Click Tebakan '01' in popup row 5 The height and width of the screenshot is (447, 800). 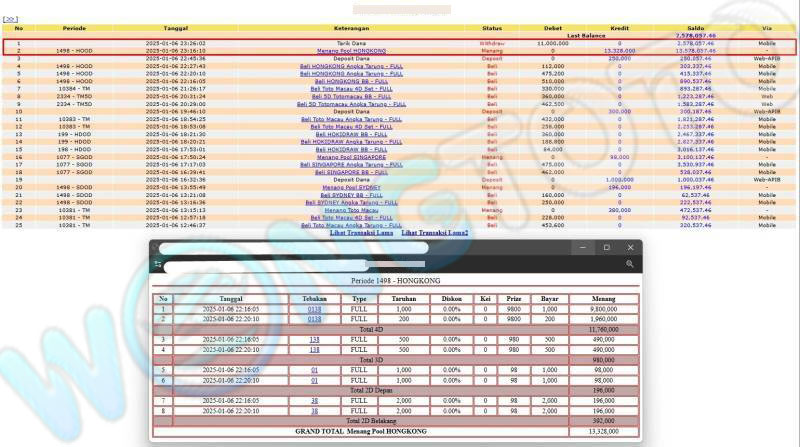[314, 370]
